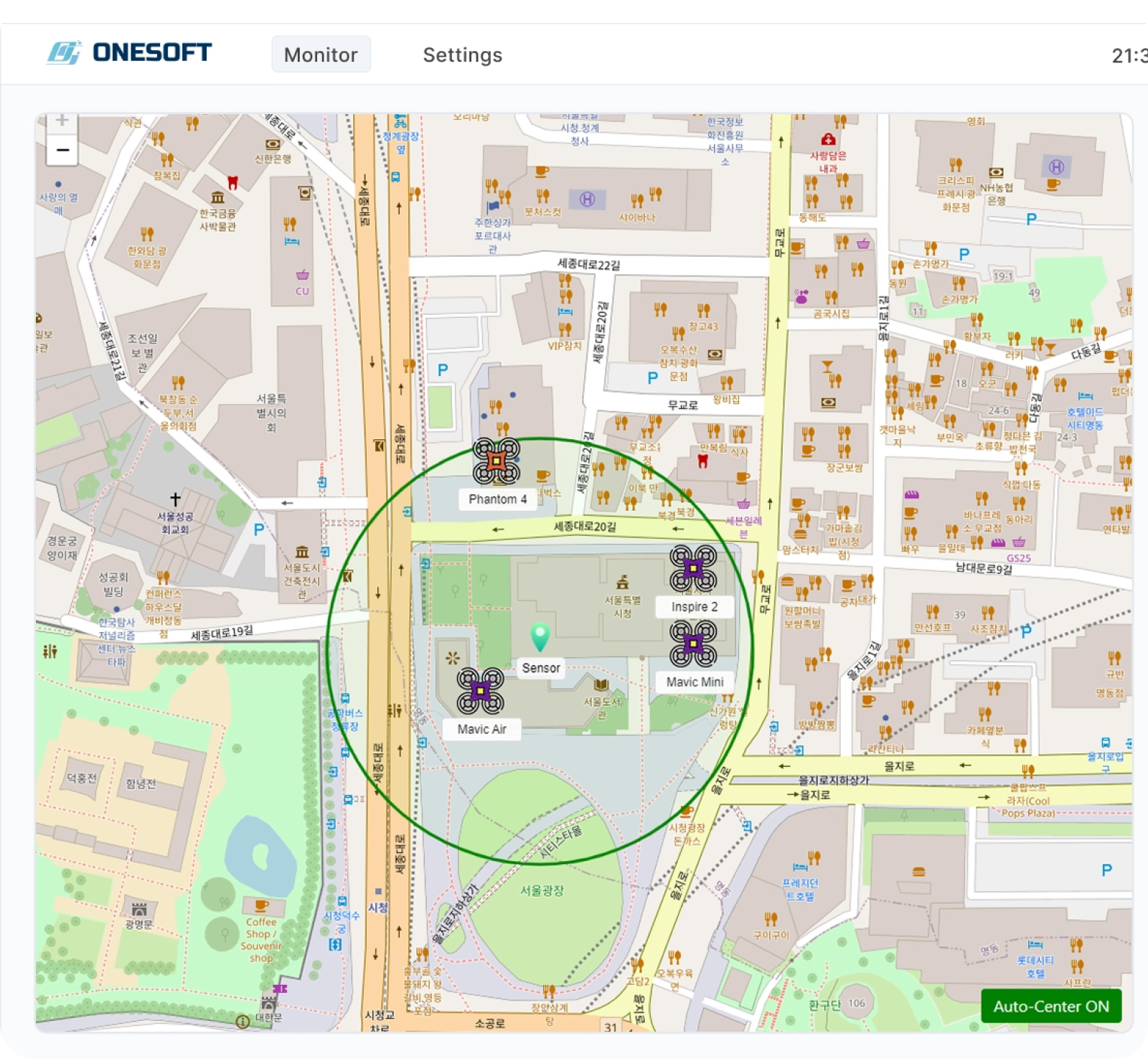Click the Coffee Shop / Souvenir shop label

[260, 940]
